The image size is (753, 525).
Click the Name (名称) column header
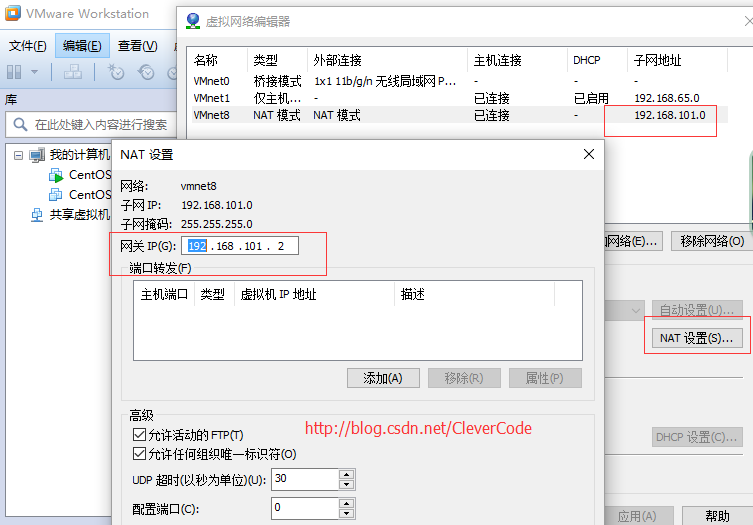pyautogui.click(x=218, y=60)
